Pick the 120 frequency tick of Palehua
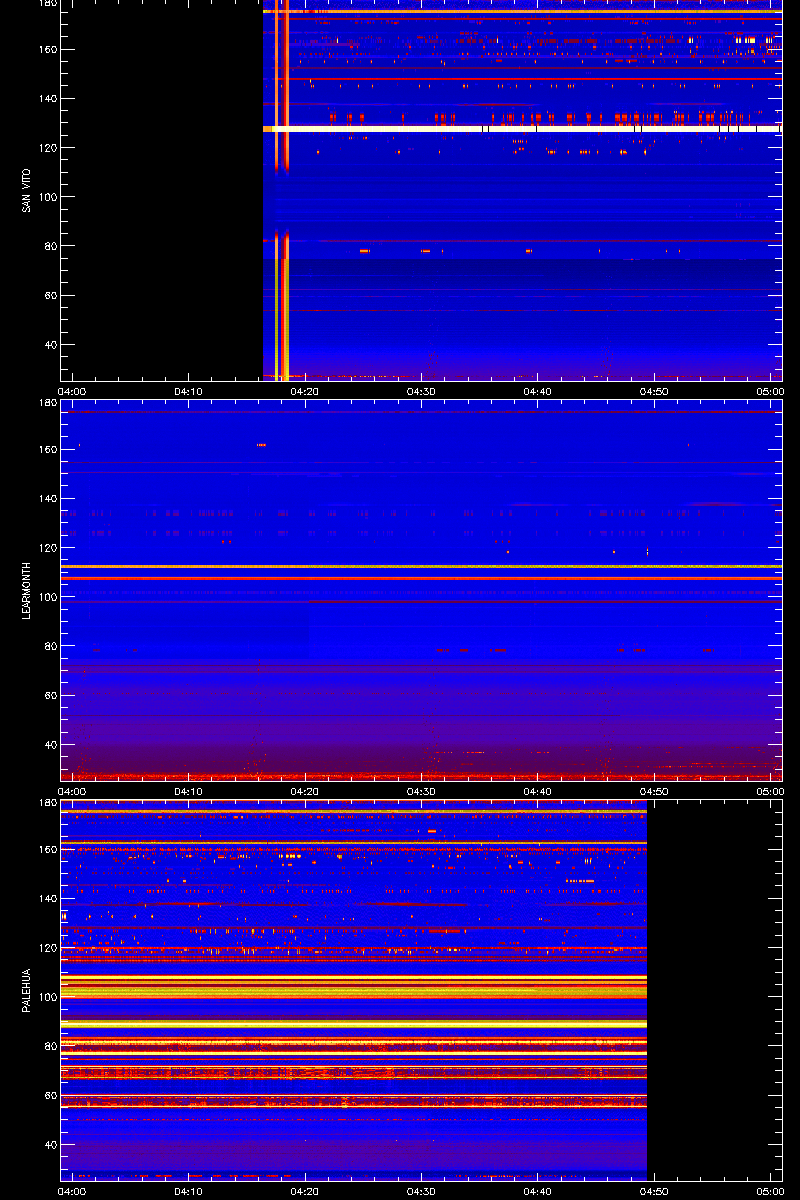800x1200 pixels. pyautogui.click(x=47, y=948)
